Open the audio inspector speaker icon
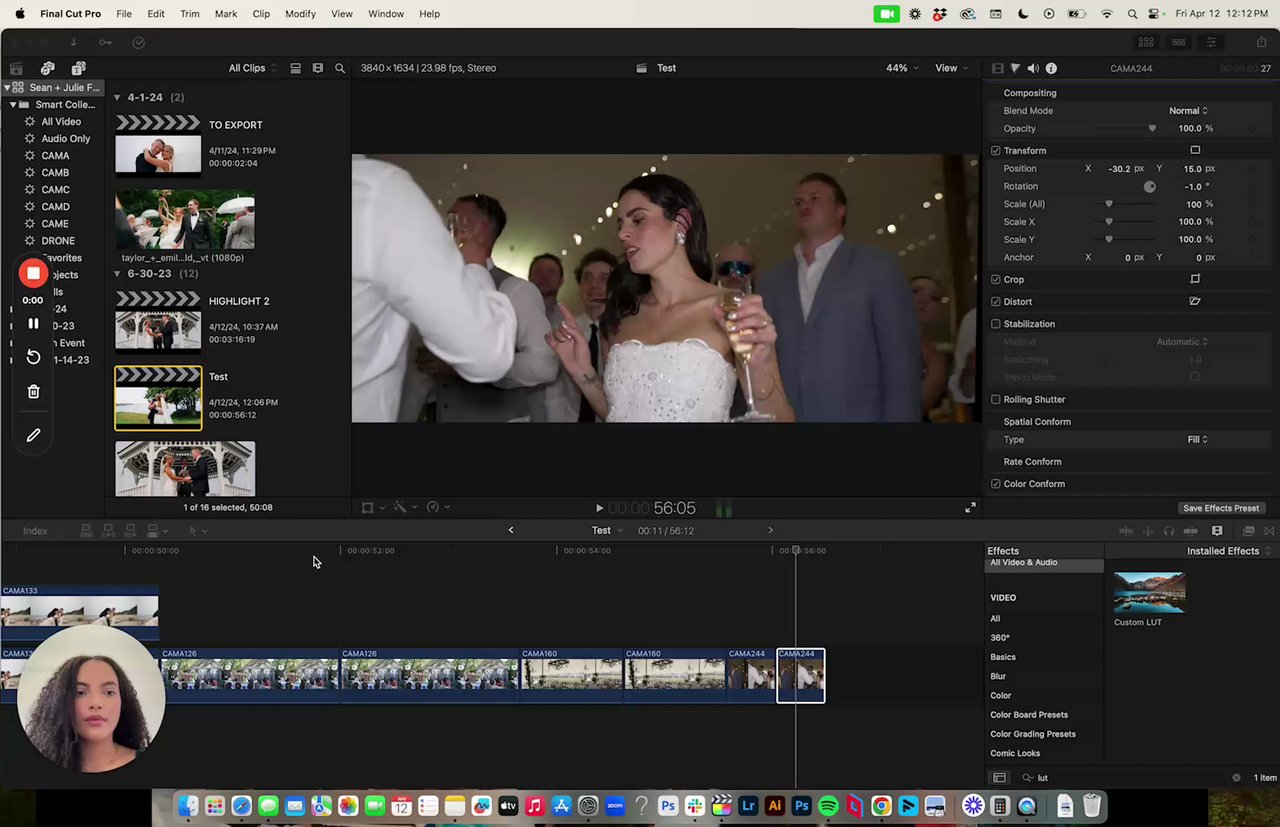The width and height of the screenshot is (1280, 827). point(1033,68)
